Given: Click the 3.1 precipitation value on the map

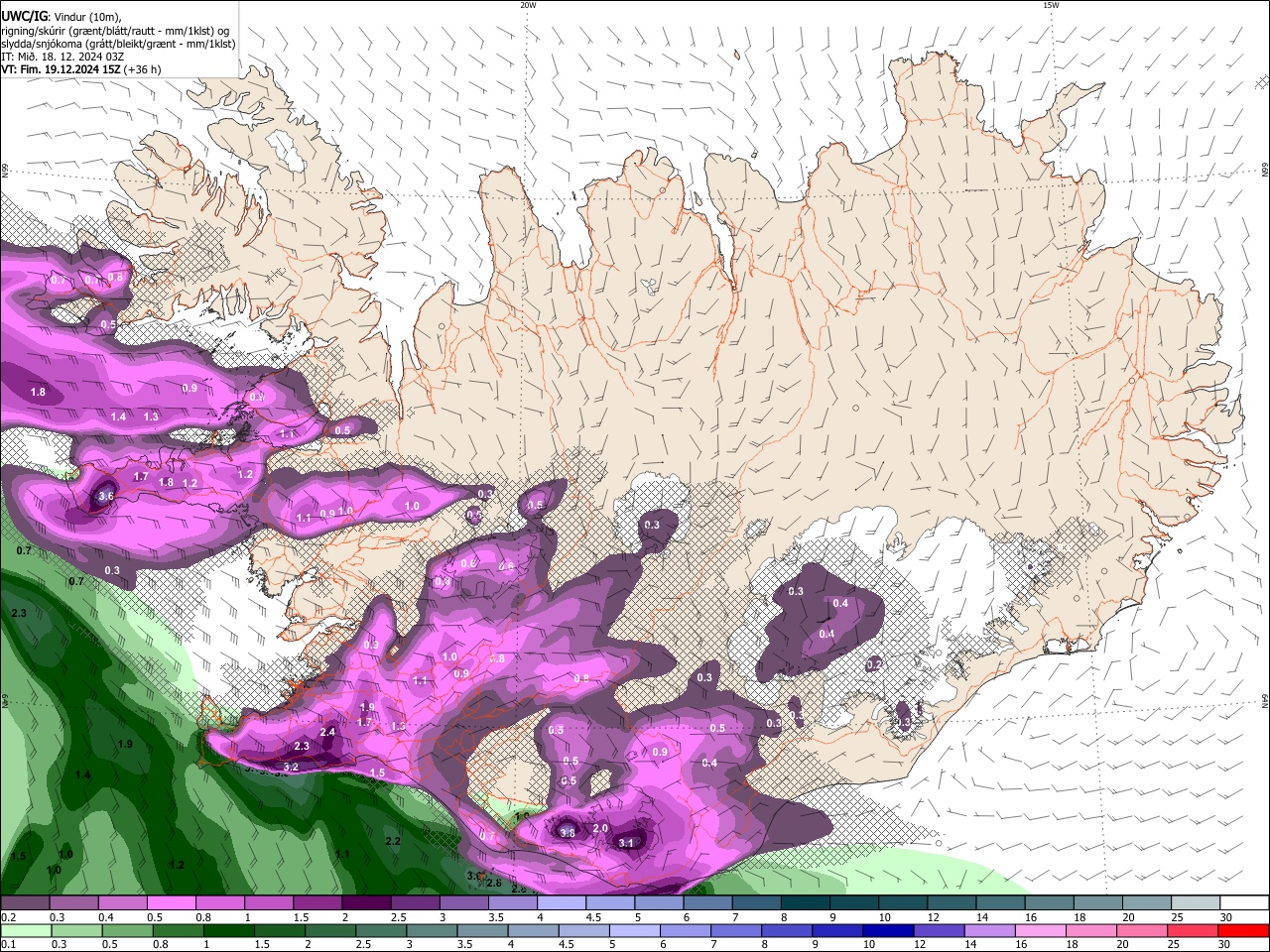Looking at the screenshot, I should (626, 843).
